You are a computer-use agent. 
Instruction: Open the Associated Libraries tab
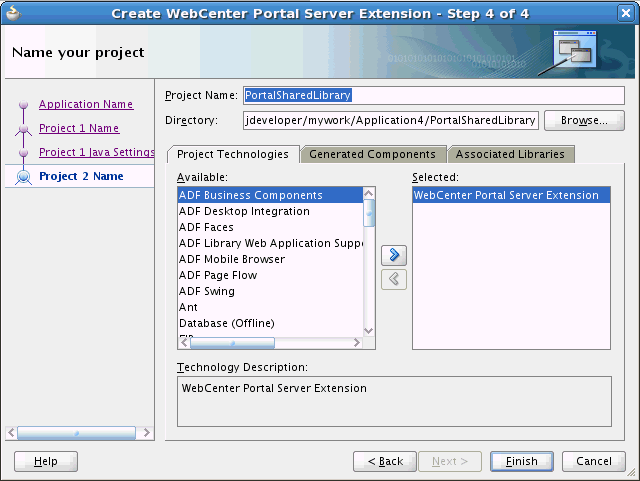[510, 154]
